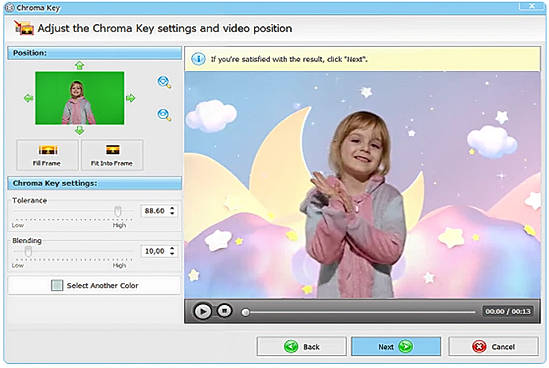Move video up with green up arrow
549x368 pixels.
tap(79, 65)
